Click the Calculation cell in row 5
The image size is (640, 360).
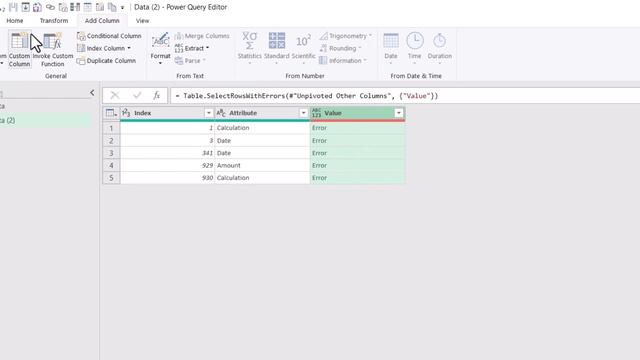click(262, 178)
